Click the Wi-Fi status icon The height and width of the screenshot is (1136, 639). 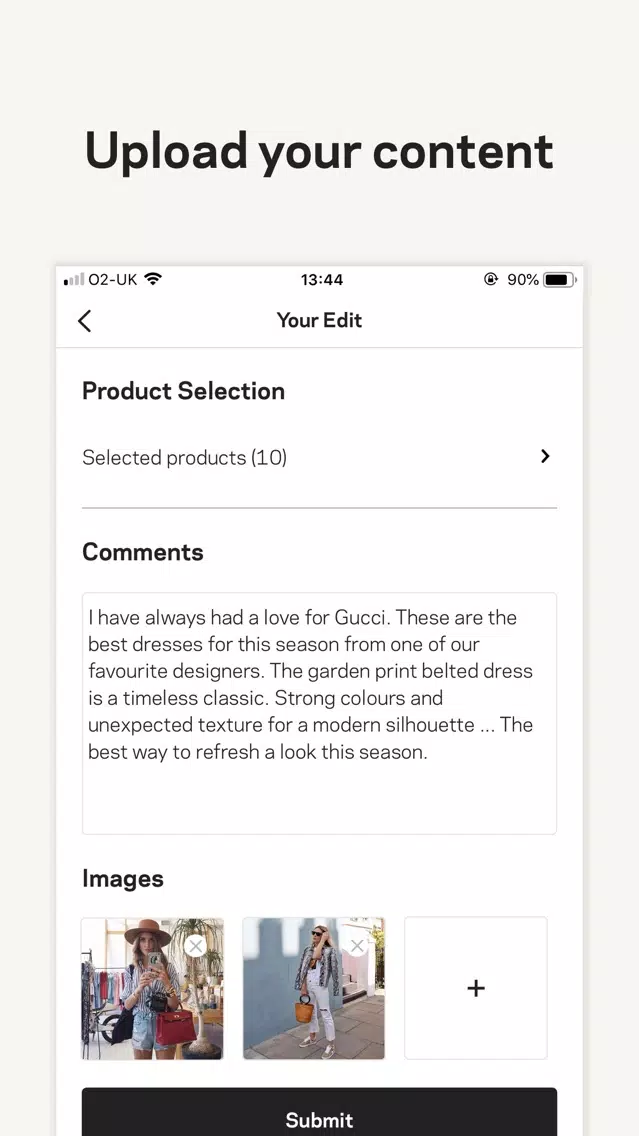pos(153,279)
